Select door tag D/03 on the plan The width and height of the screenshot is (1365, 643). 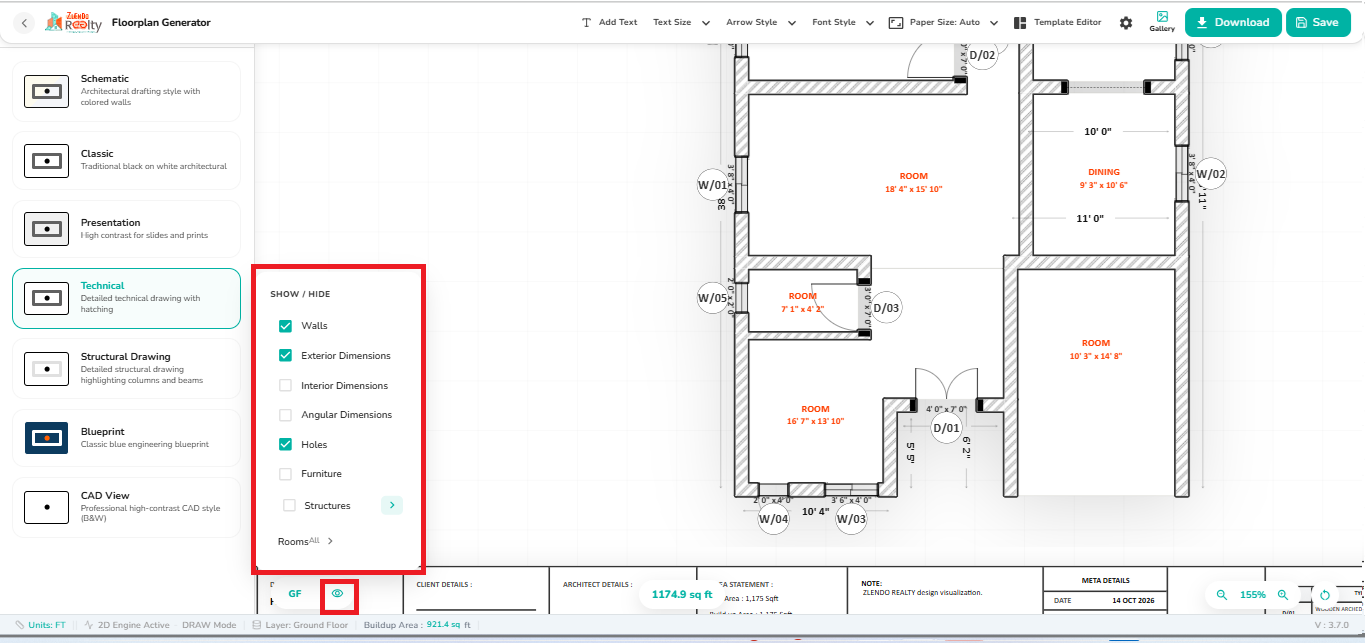886,308
